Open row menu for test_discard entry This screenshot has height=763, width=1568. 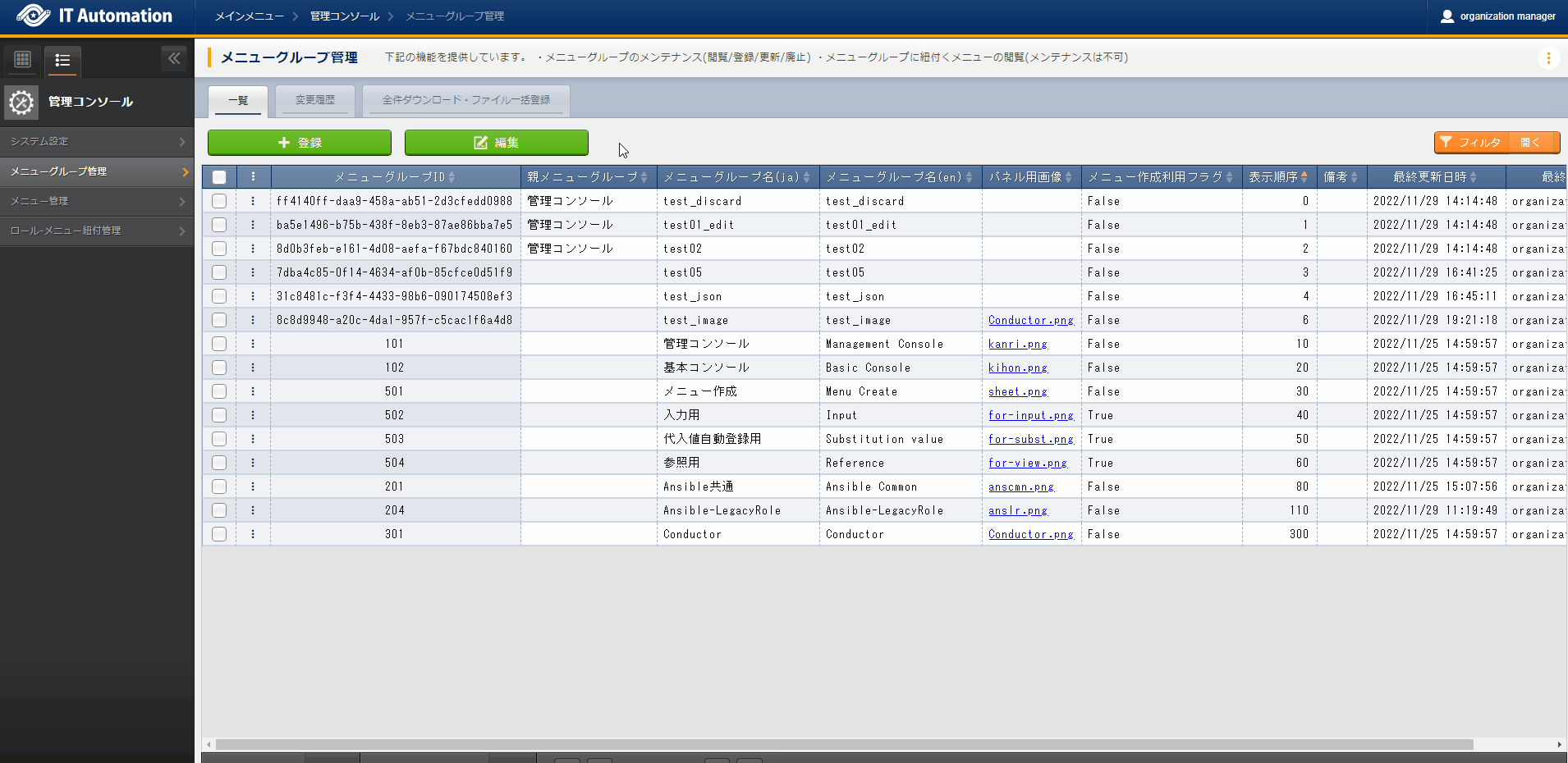(253, 201)
